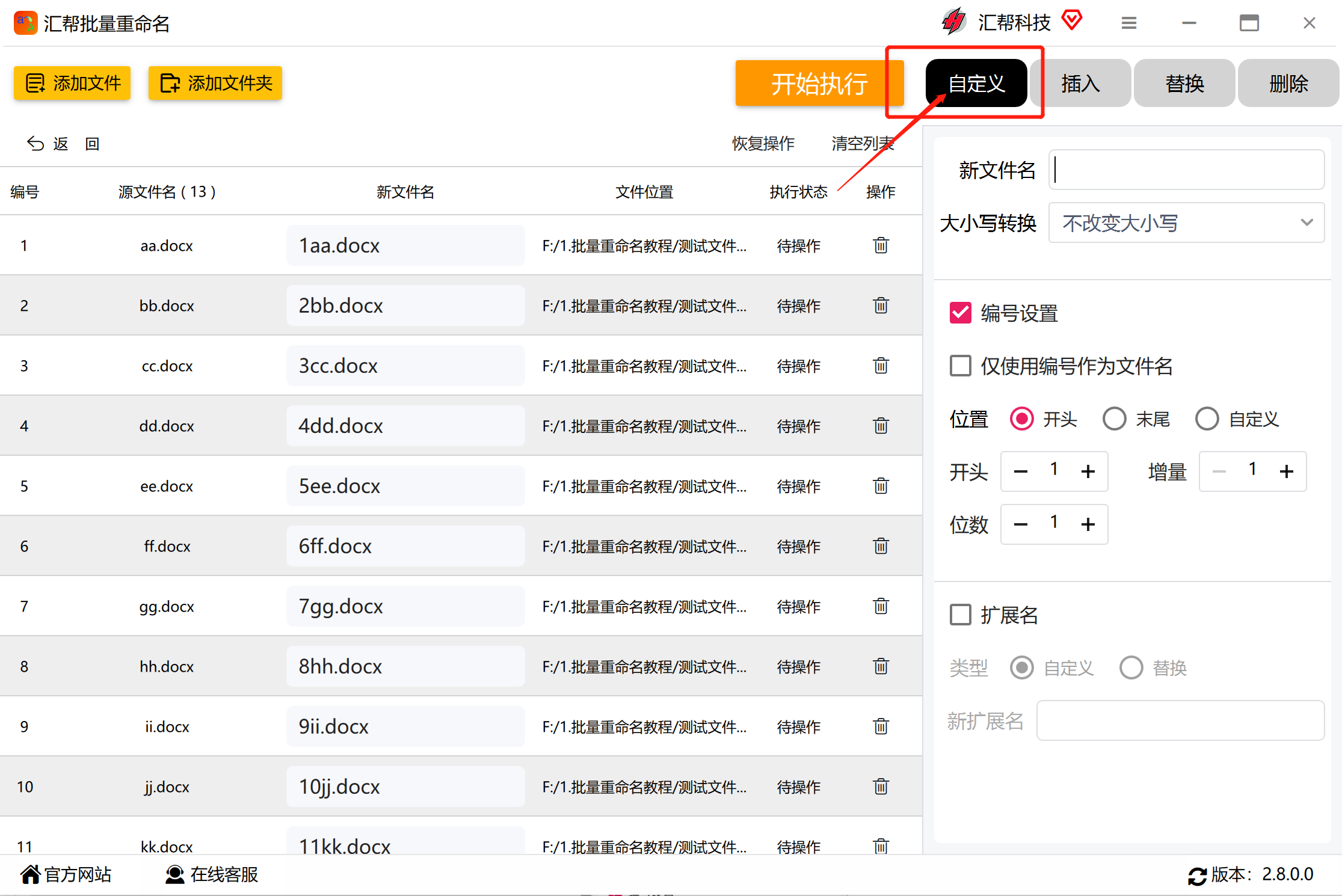Click trash icon for 5ee.docx row
Viewport: 1342px width, 896px height.
tap(881, 486)
